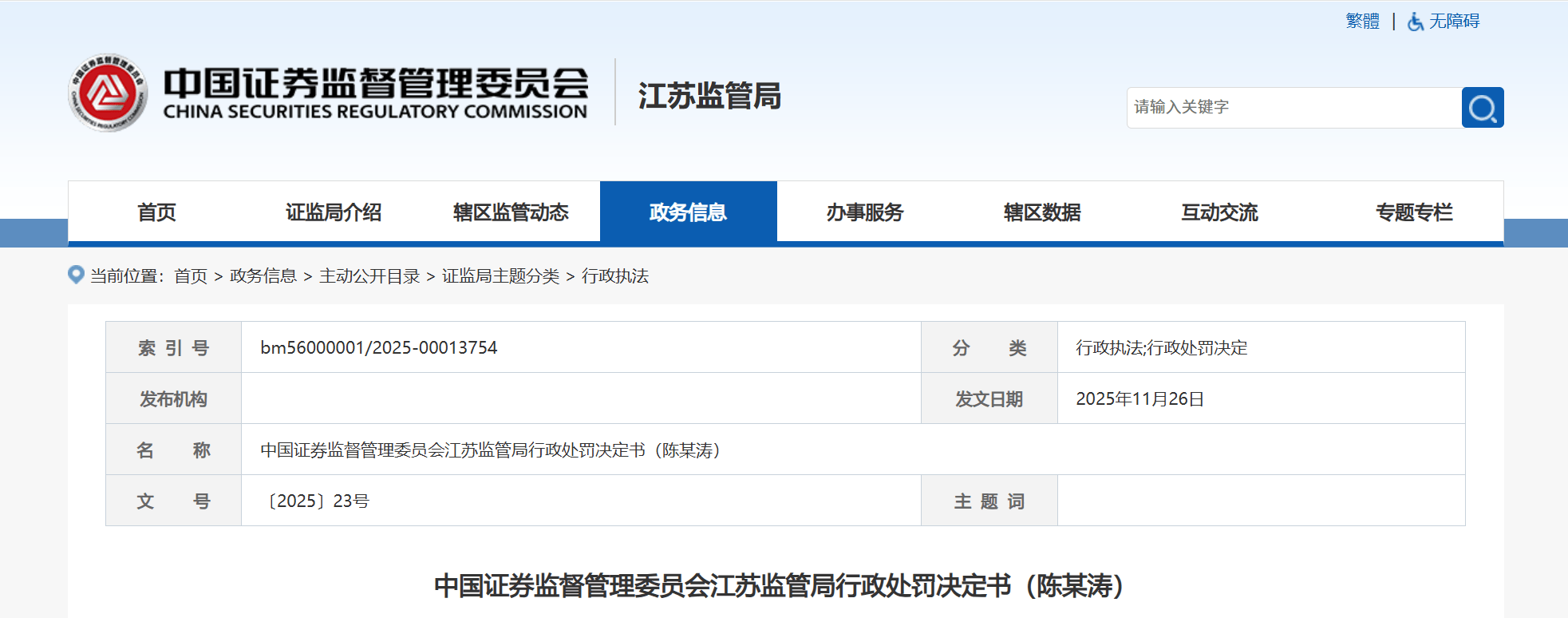Click CHINA SECURITIES REGULATORY COMMISSION English text
Image resolution: width=1568 pixels, height=618 pixels.
point(375,112)
